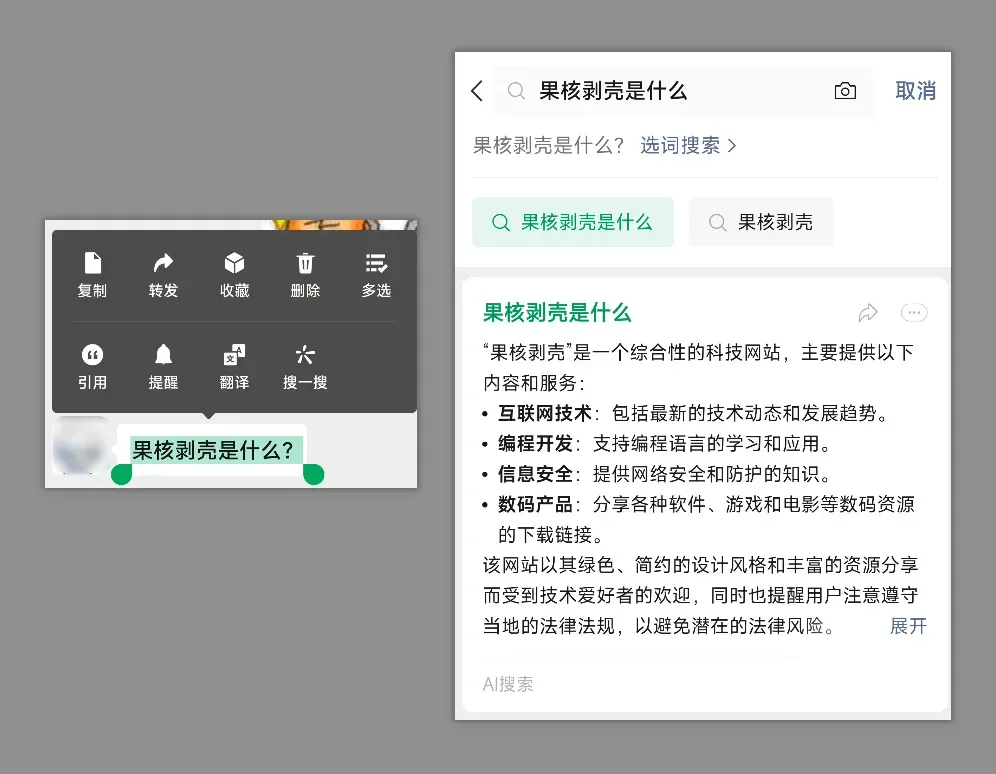Image resolution: width=996 pixels, height=774 pixels.
Task: Select the 果核剥壳是什么 search suggestion chip
Action: [573, 222]
